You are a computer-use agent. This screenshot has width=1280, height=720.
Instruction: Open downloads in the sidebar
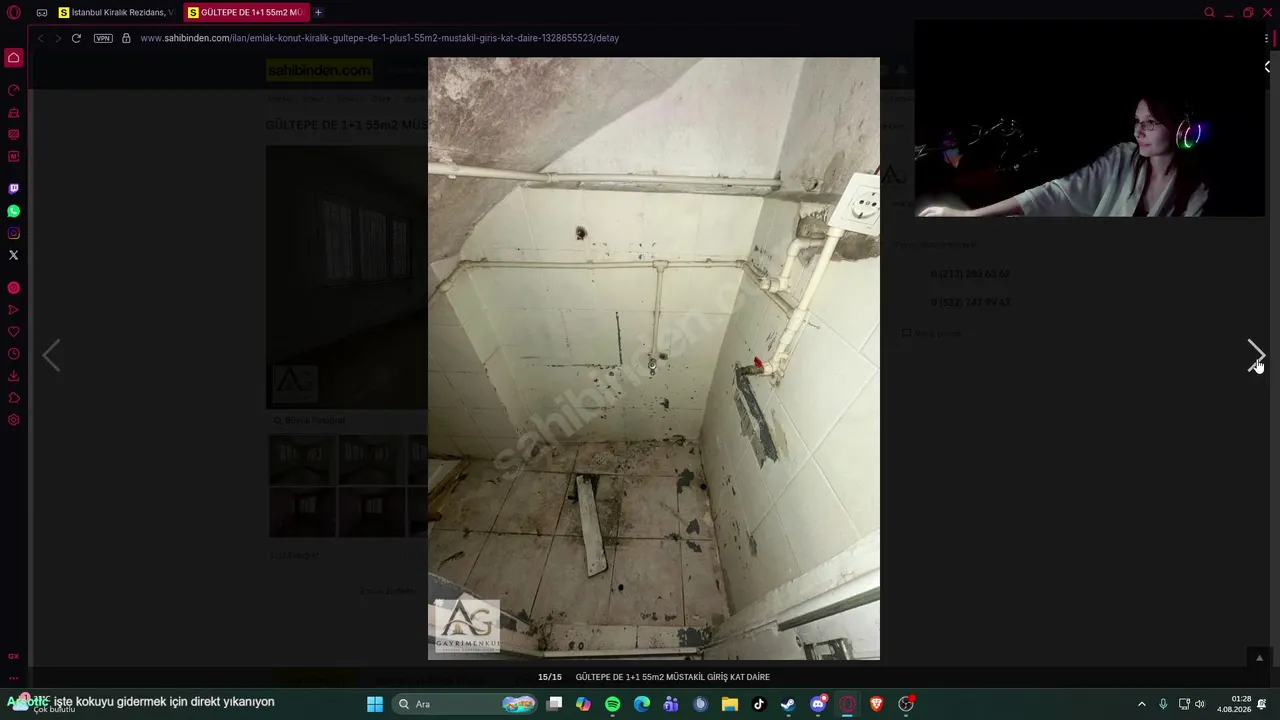coord(14,376)
